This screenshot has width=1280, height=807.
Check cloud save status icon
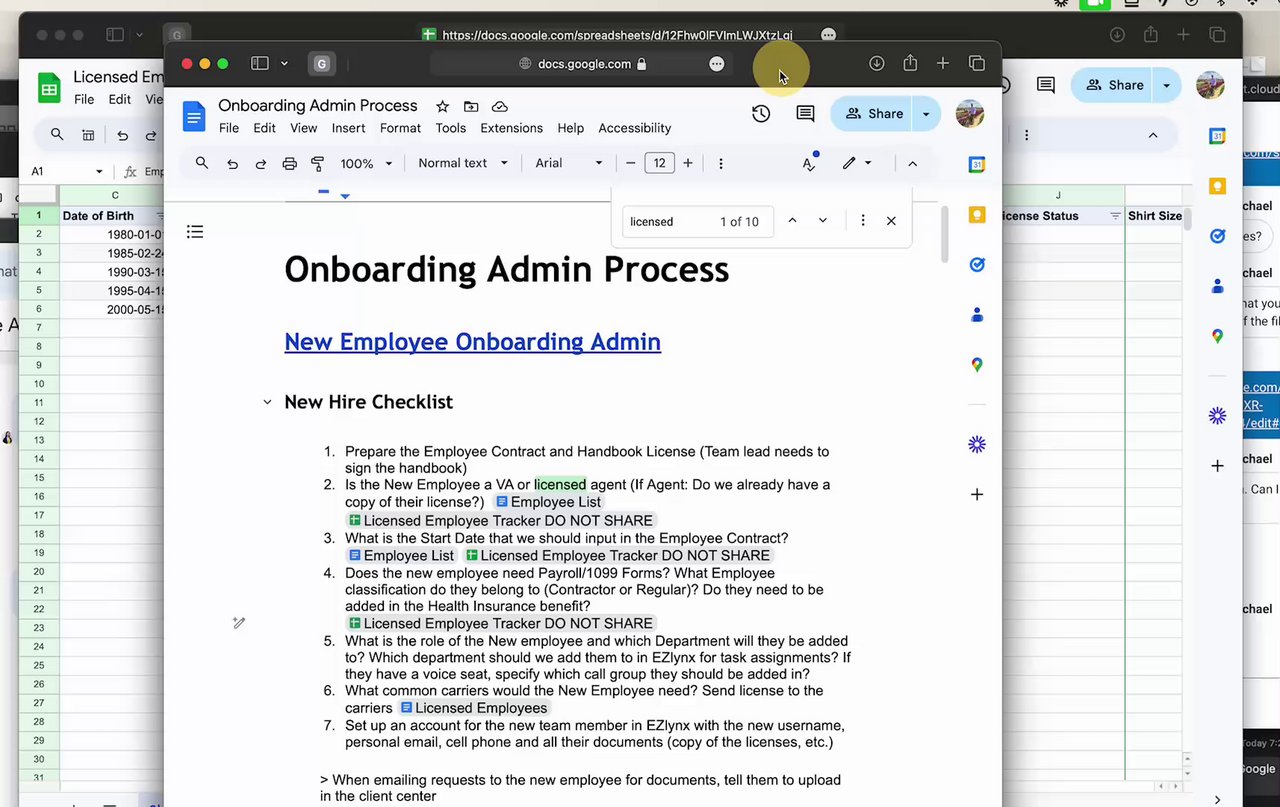[500, 106]
